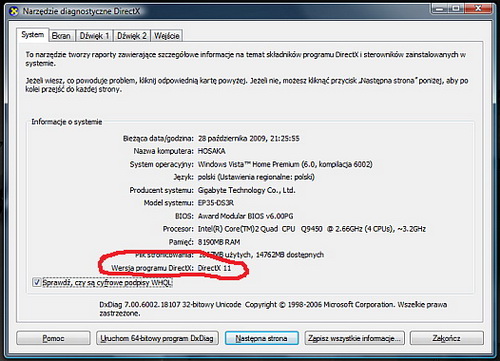
Task: Click the Informacje o systemie group label
Action: coord(67,122)
